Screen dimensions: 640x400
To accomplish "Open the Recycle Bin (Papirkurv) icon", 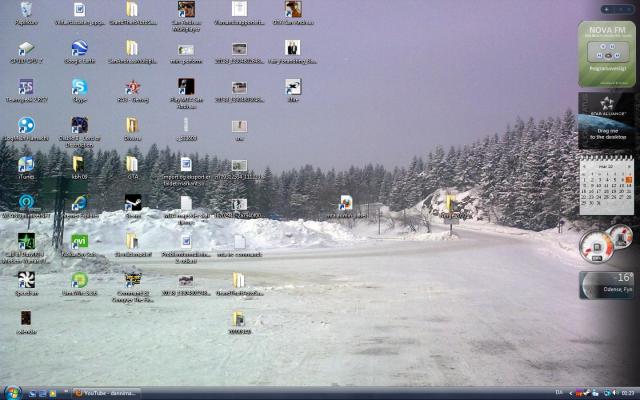I will click(x=26, y=10).
